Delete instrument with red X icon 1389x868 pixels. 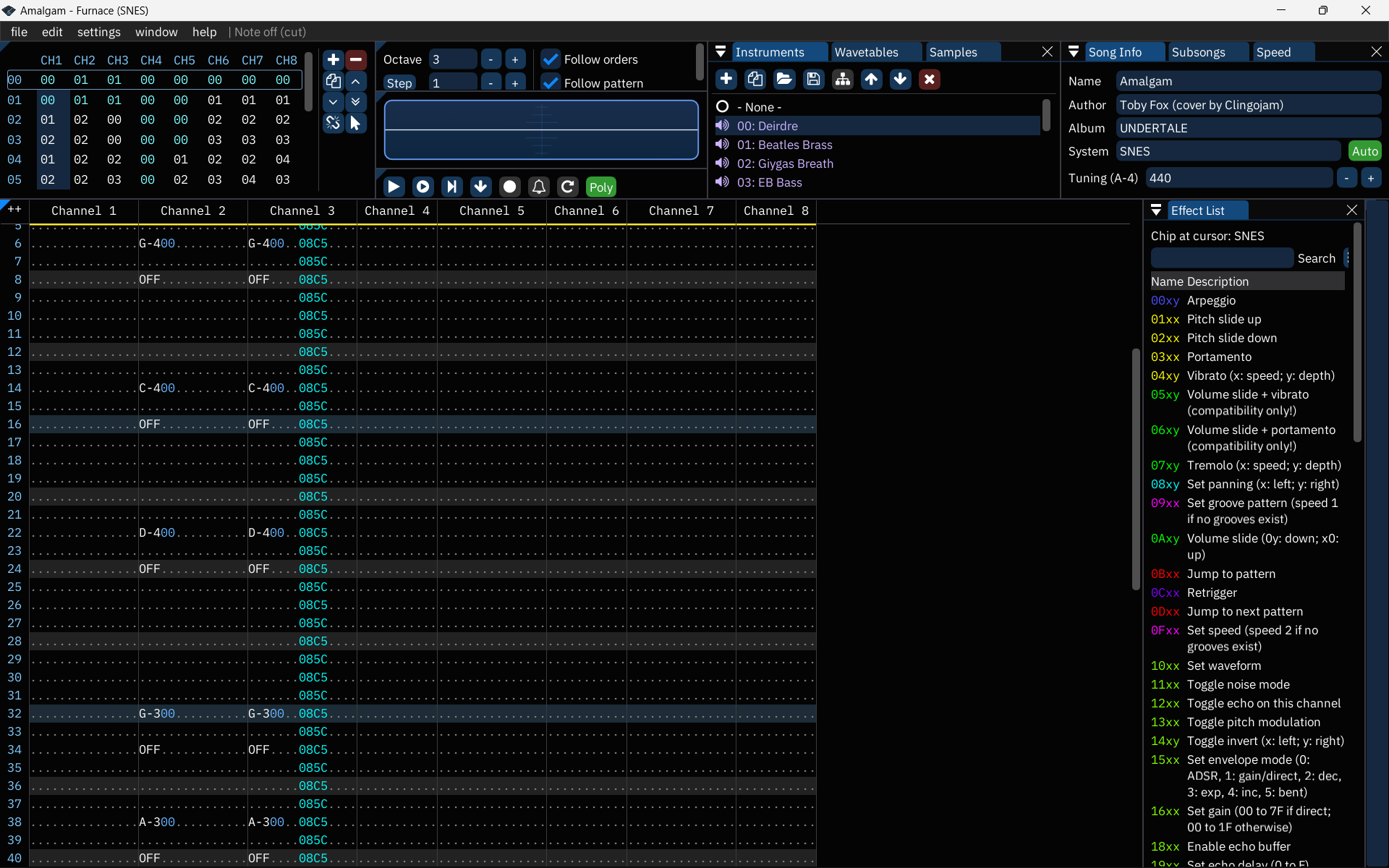coord(930,79)
